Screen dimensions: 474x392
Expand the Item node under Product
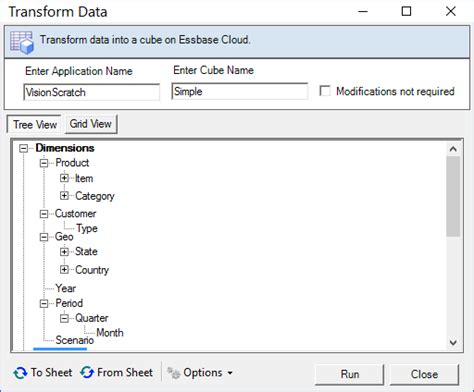click(64, 178)
